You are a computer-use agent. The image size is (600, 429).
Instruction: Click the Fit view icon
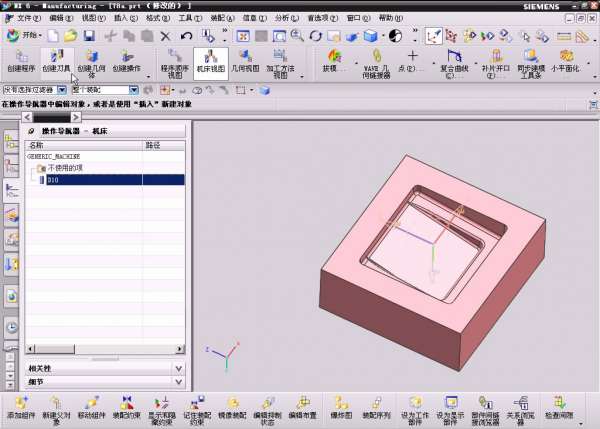(243, 36)
